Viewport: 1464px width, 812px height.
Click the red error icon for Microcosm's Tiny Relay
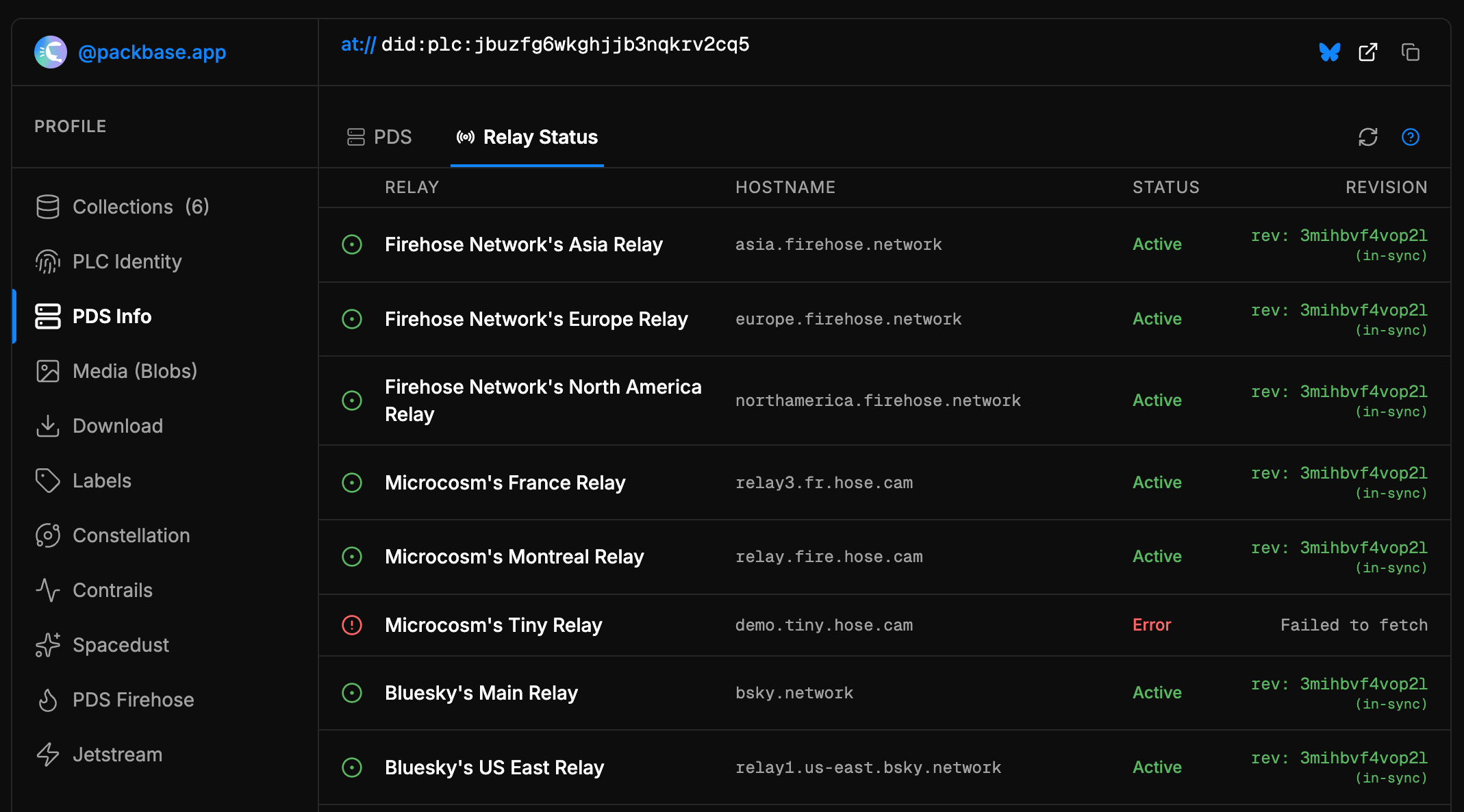(352, 625)
